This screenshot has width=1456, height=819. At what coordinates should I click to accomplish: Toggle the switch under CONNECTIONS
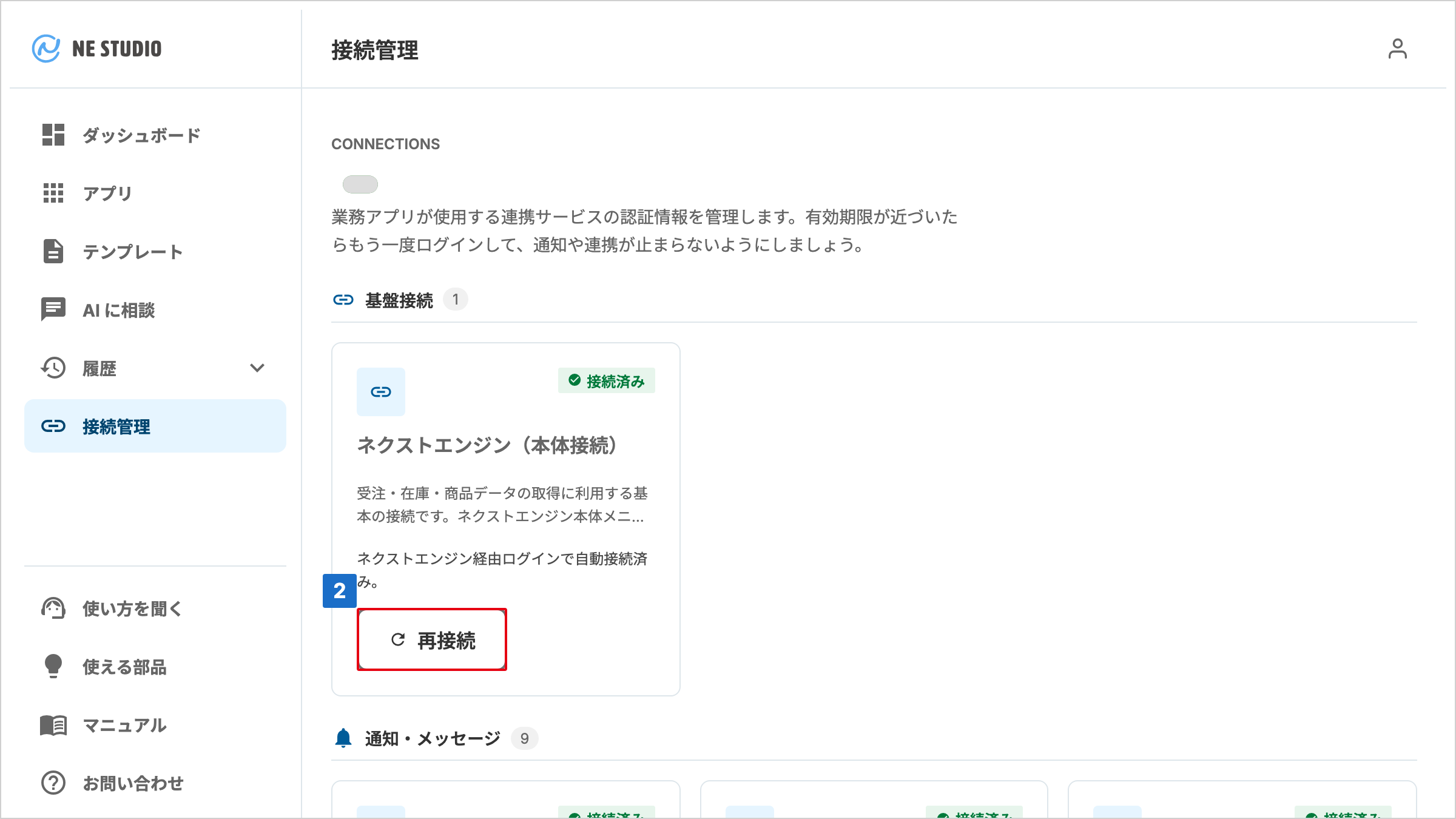pos(360,184)
